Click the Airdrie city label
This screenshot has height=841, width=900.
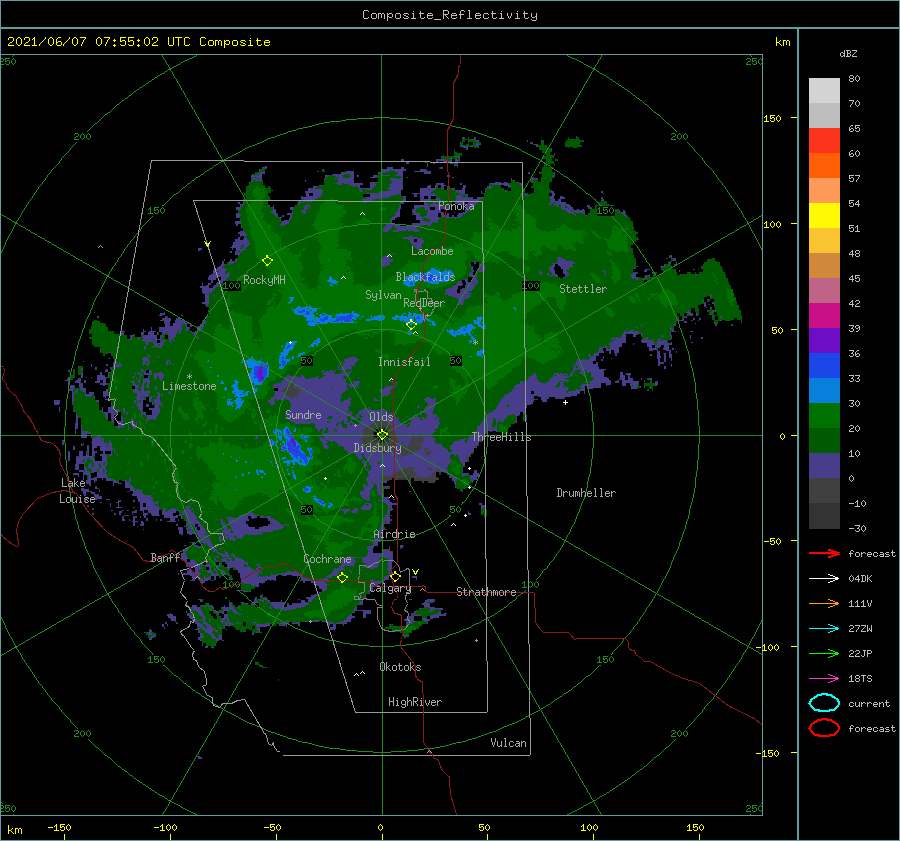tap(394, 534)
